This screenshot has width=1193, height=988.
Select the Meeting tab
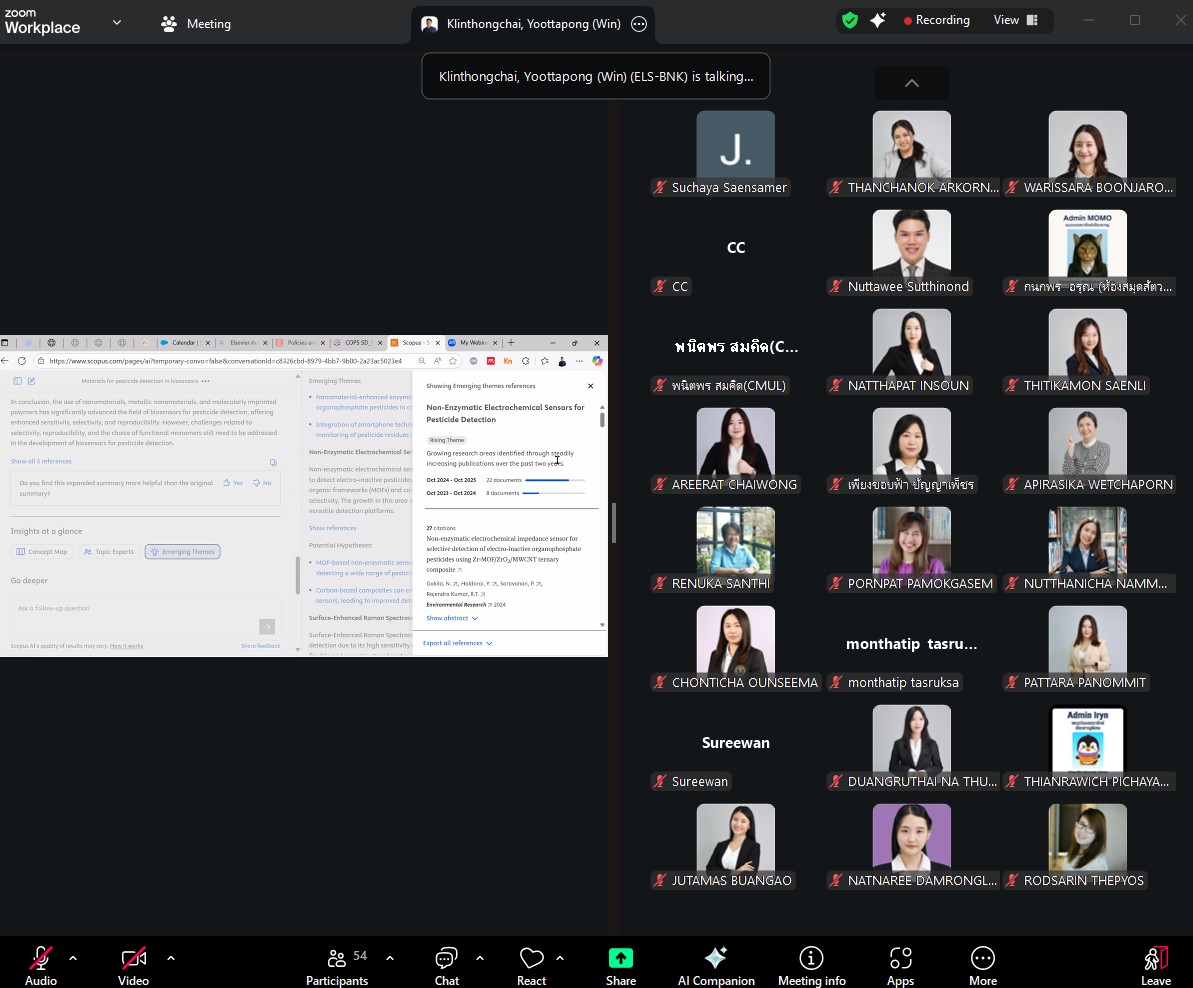pos(196,24)
